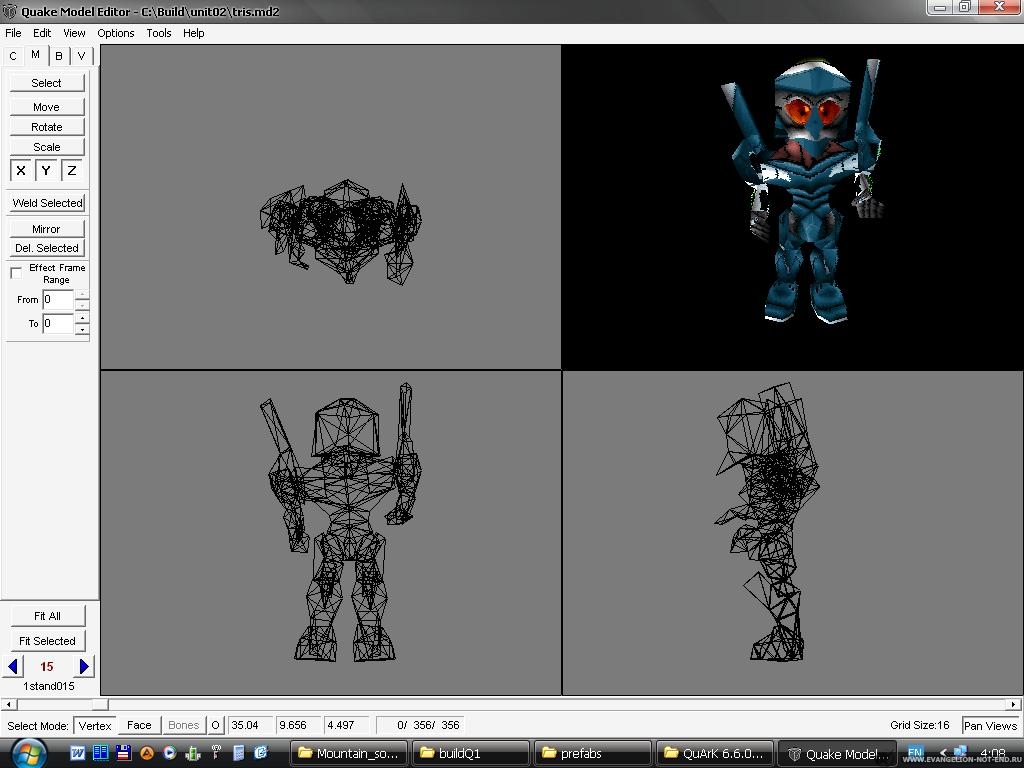Switch to the B tab
The image size is (1024, 768).
[x=59, y=56]
